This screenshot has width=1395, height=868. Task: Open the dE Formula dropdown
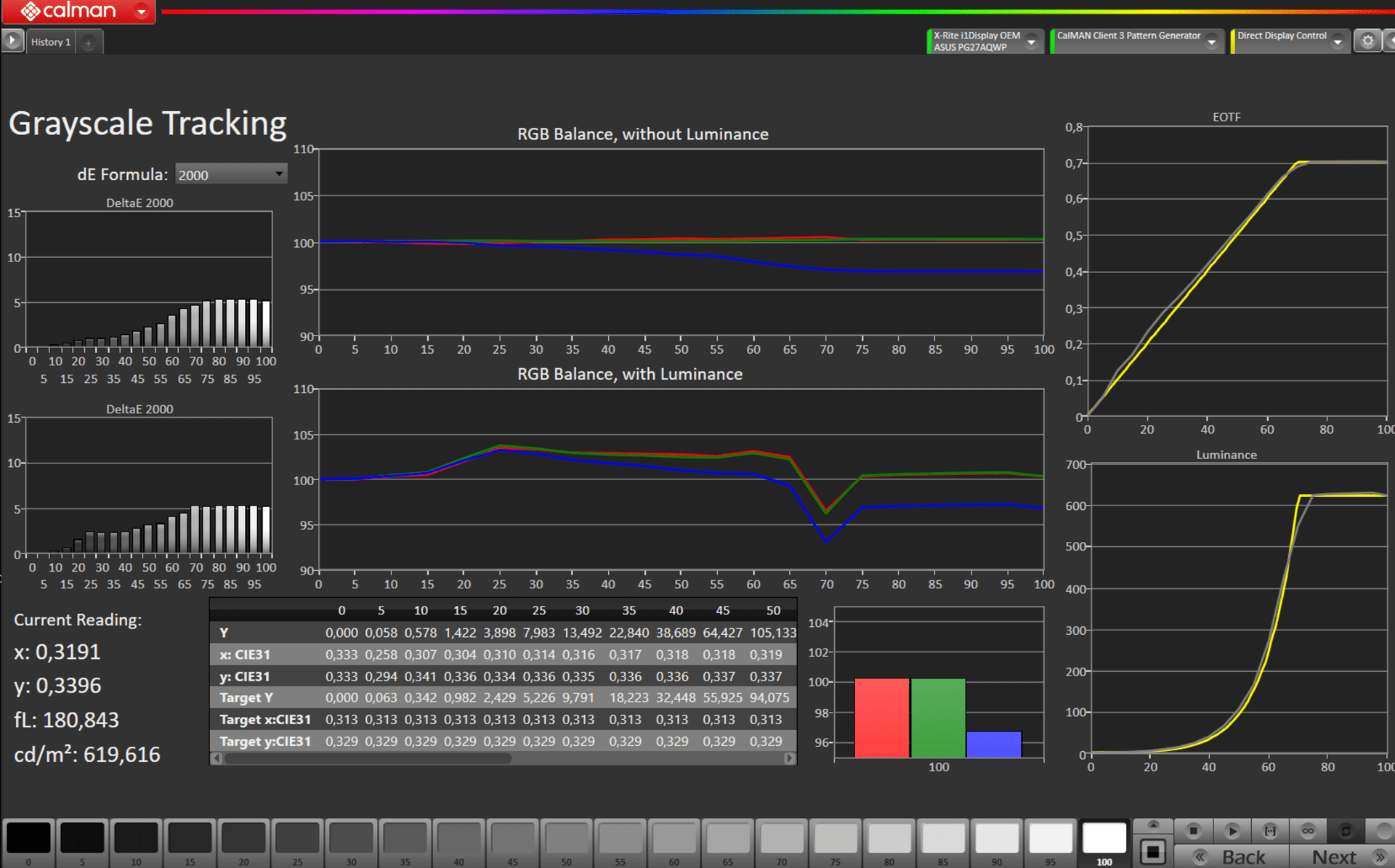[231, 174]
